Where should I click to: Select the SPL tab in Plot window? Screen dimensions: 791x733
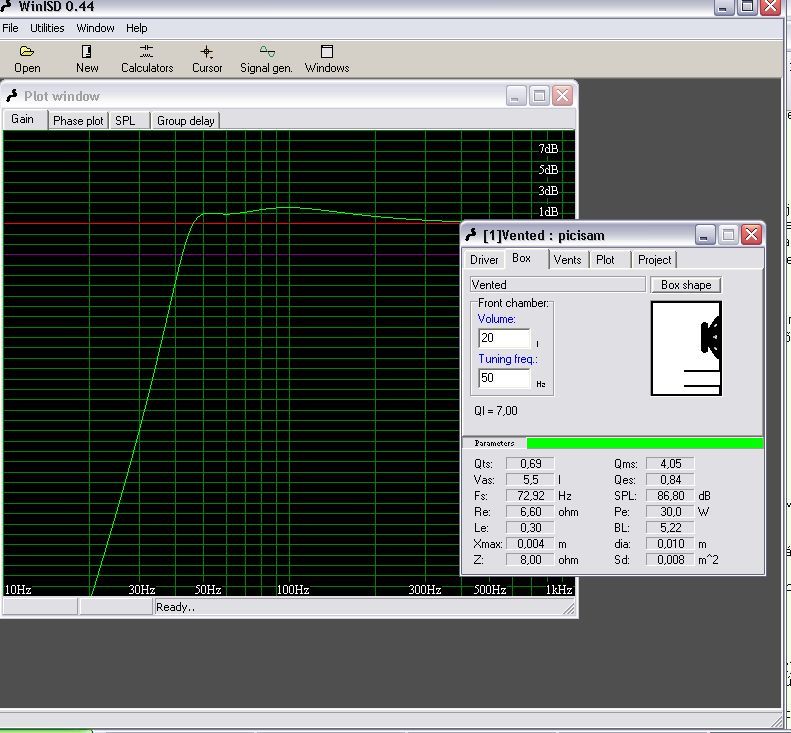[x=125, y=121]
